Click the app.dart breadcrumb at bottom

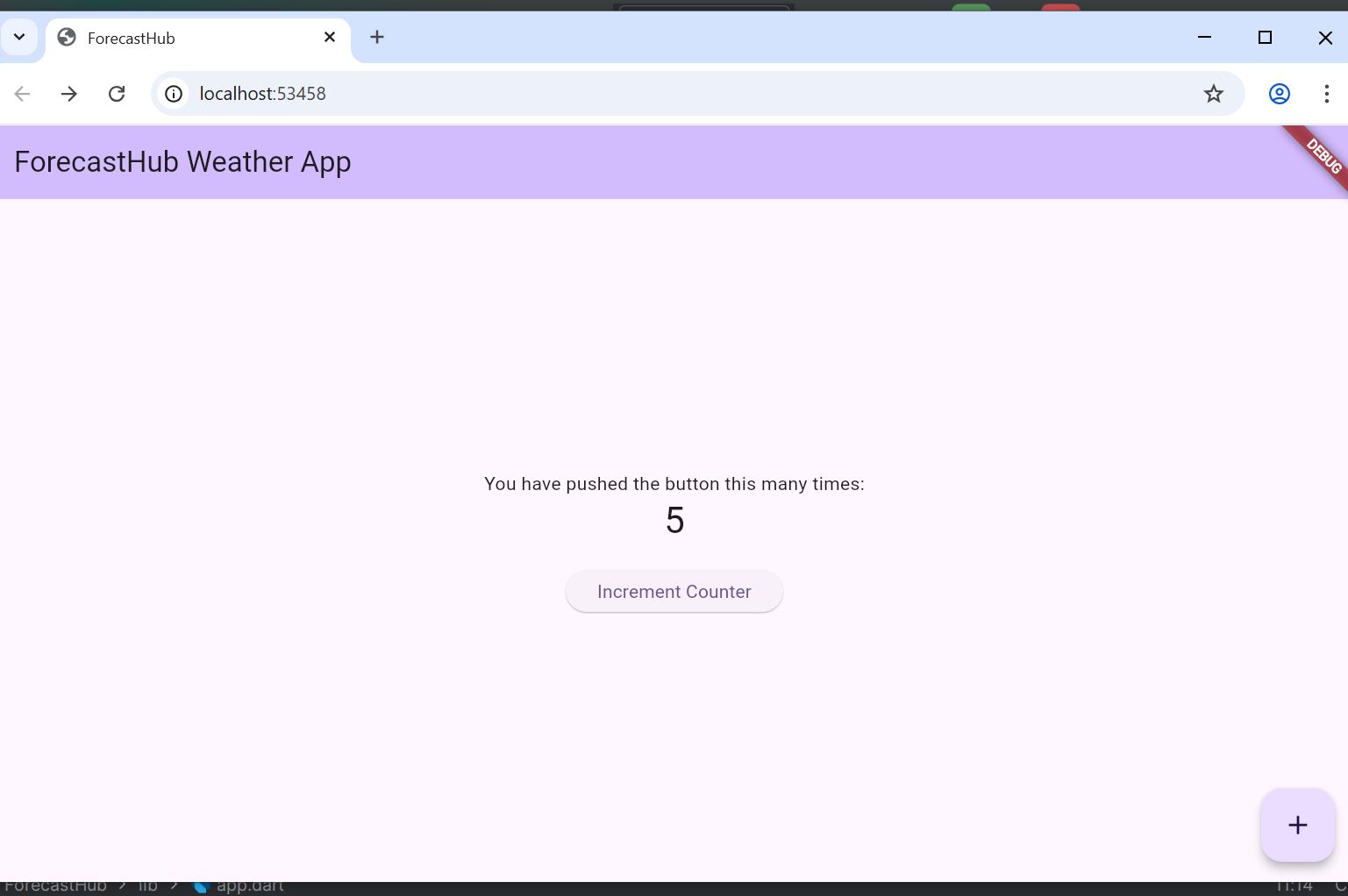coord(249,886)
